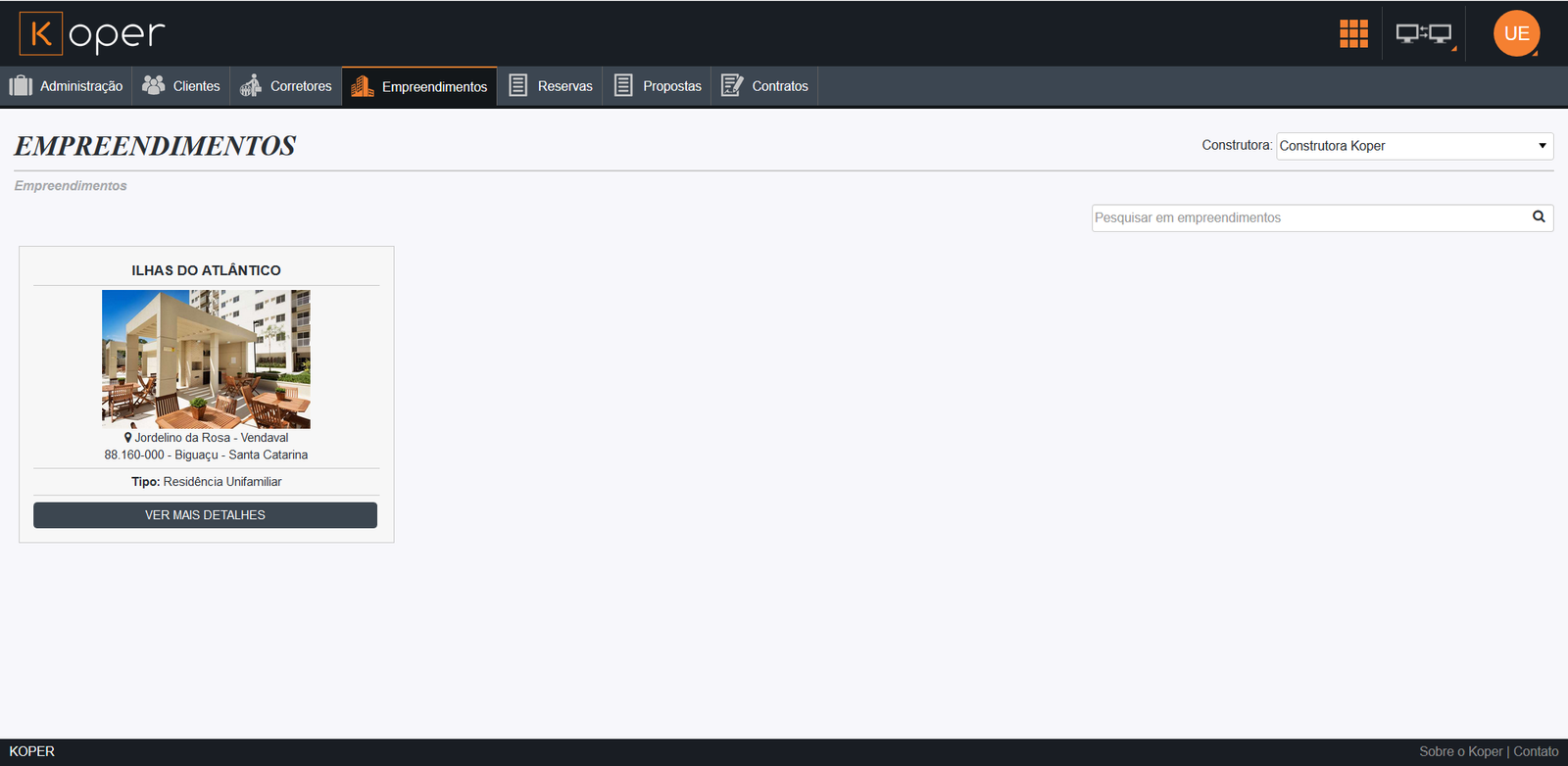Click the connected monitors icon
This screenshot has height=766, width=1568.
tap(1423, 34)
